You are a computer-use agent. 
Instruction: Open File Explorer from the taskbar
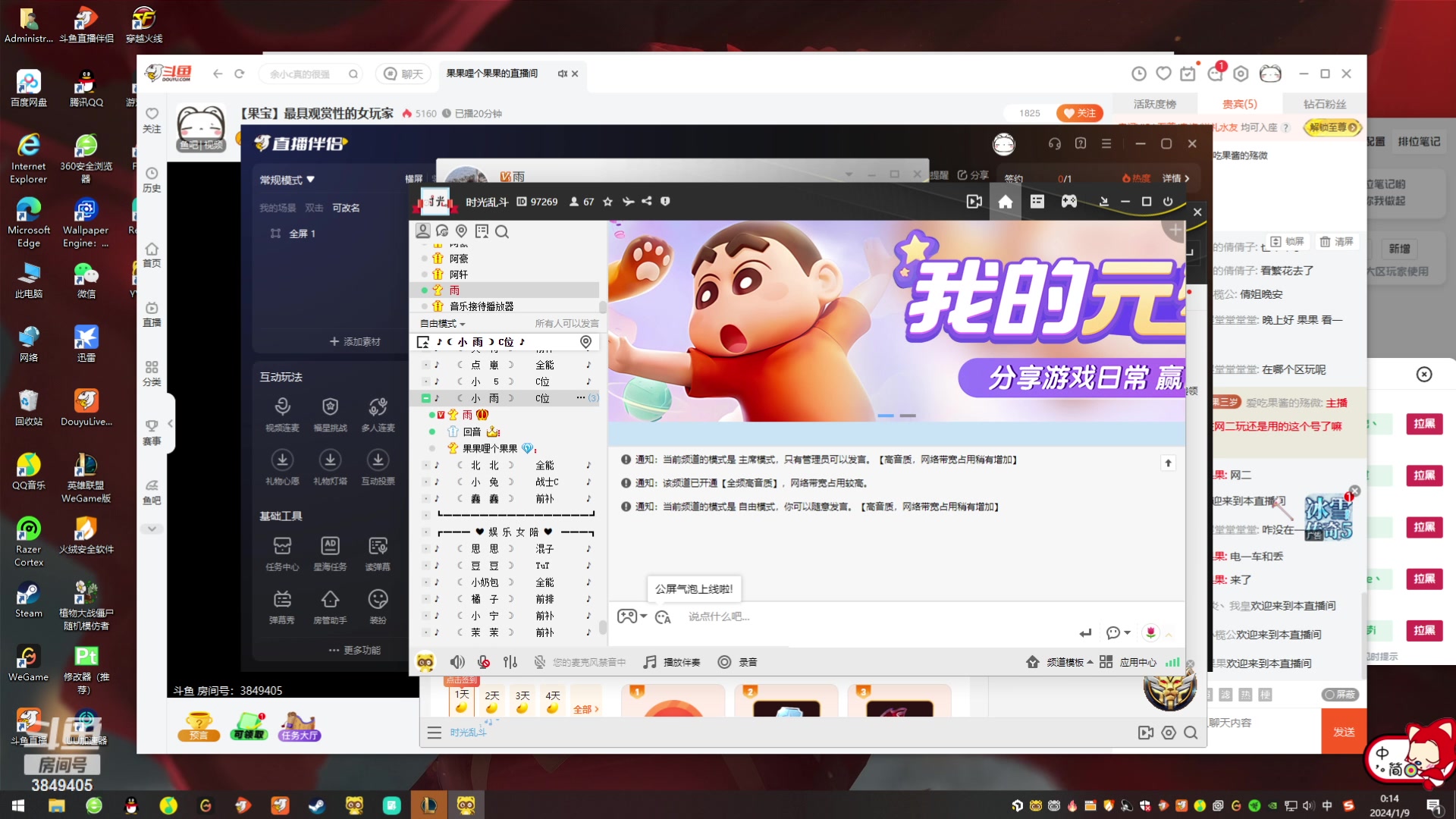coord(56,805)
